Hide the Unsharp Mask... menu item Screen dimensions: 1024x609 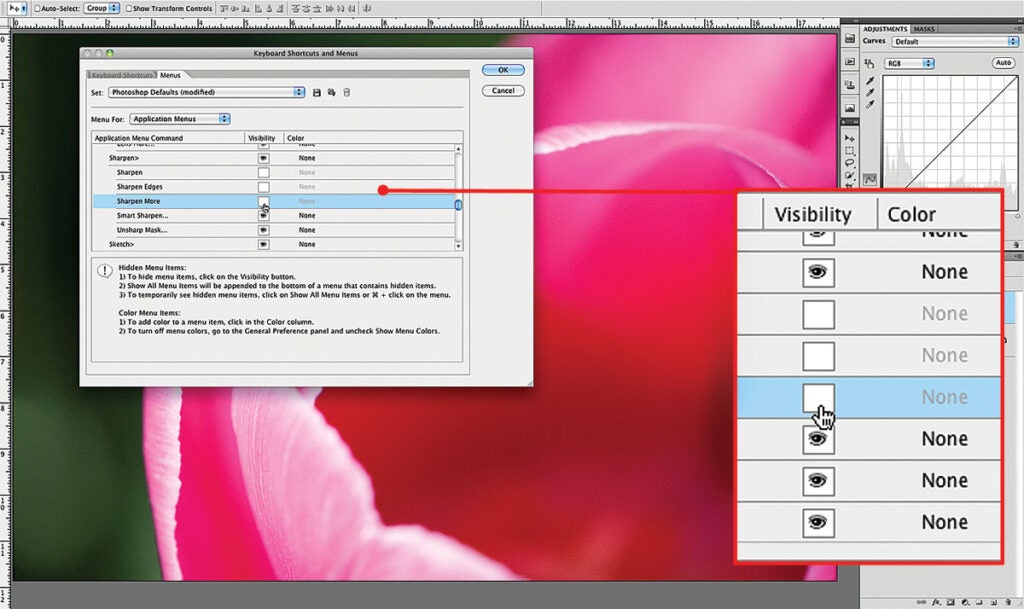pyautogui.click(x=263, y=230)
